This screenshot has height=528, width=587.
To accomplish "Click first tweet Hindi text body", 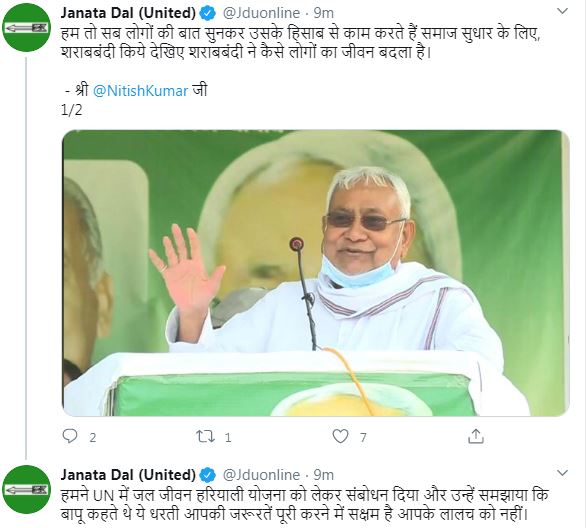I will 300,43.
